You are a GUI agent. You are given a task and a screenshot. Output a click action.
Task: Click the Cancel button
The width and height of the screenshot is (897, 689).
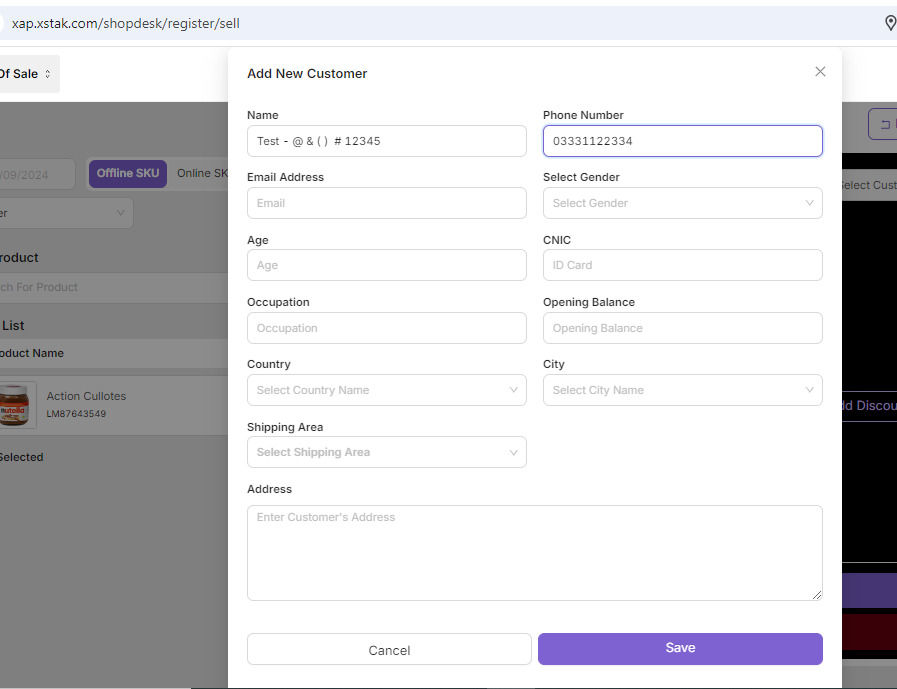point(389,650)
